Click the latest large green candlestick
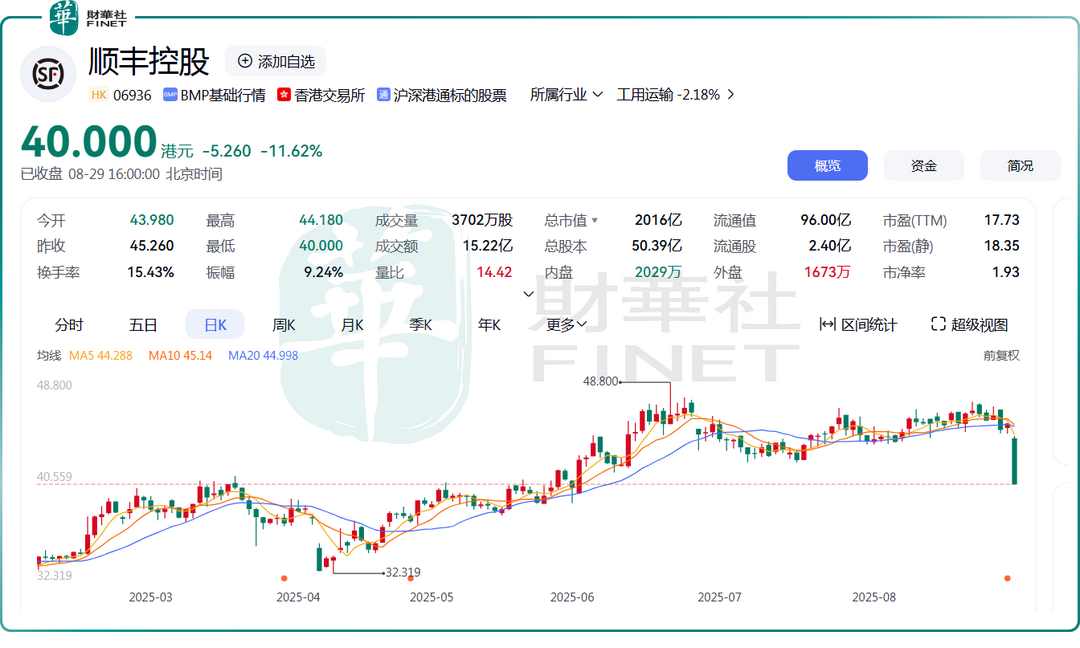 [x=1014, y=461]
